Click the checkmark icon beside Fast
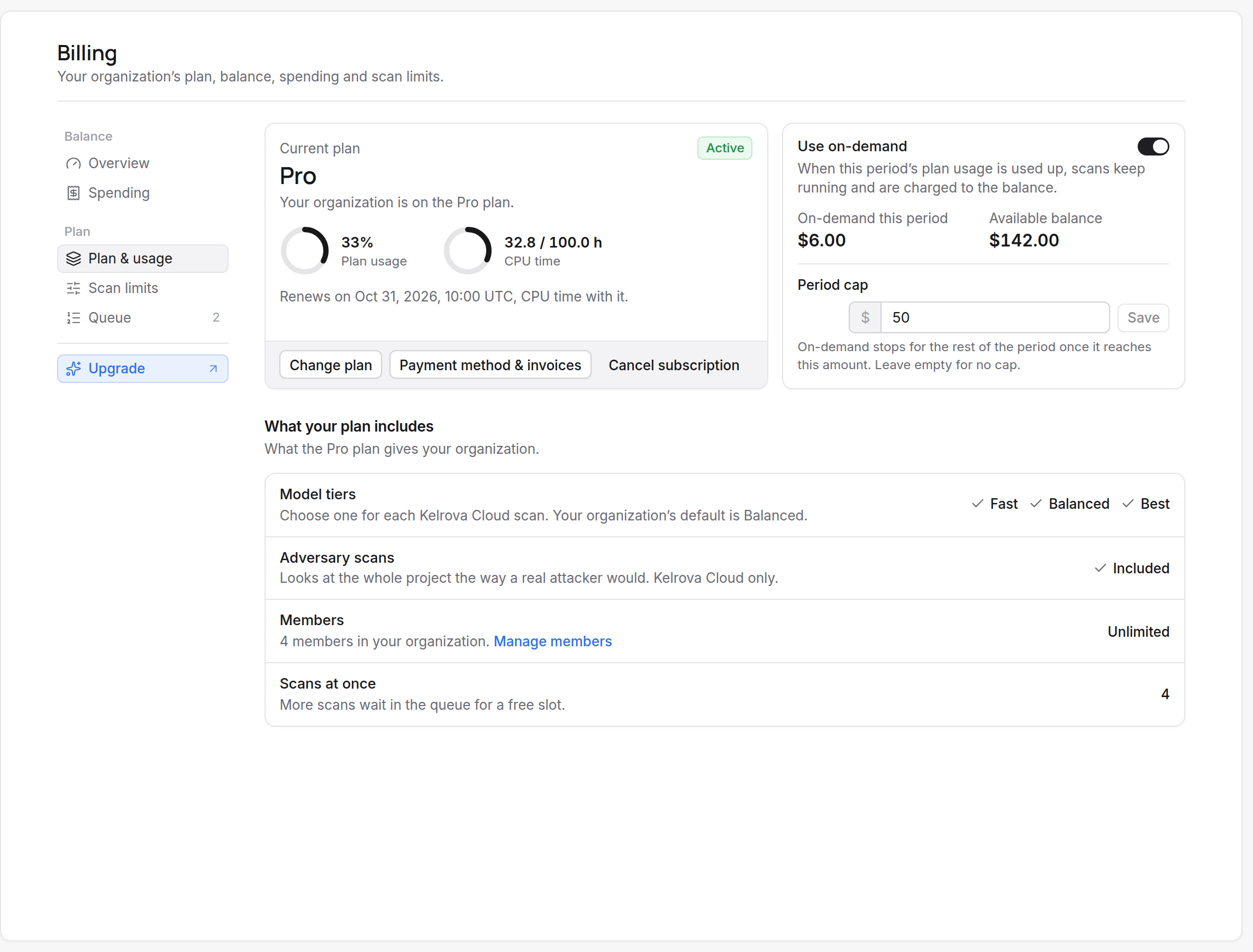This screenshot has height=952, width=1253. (977, 503)
